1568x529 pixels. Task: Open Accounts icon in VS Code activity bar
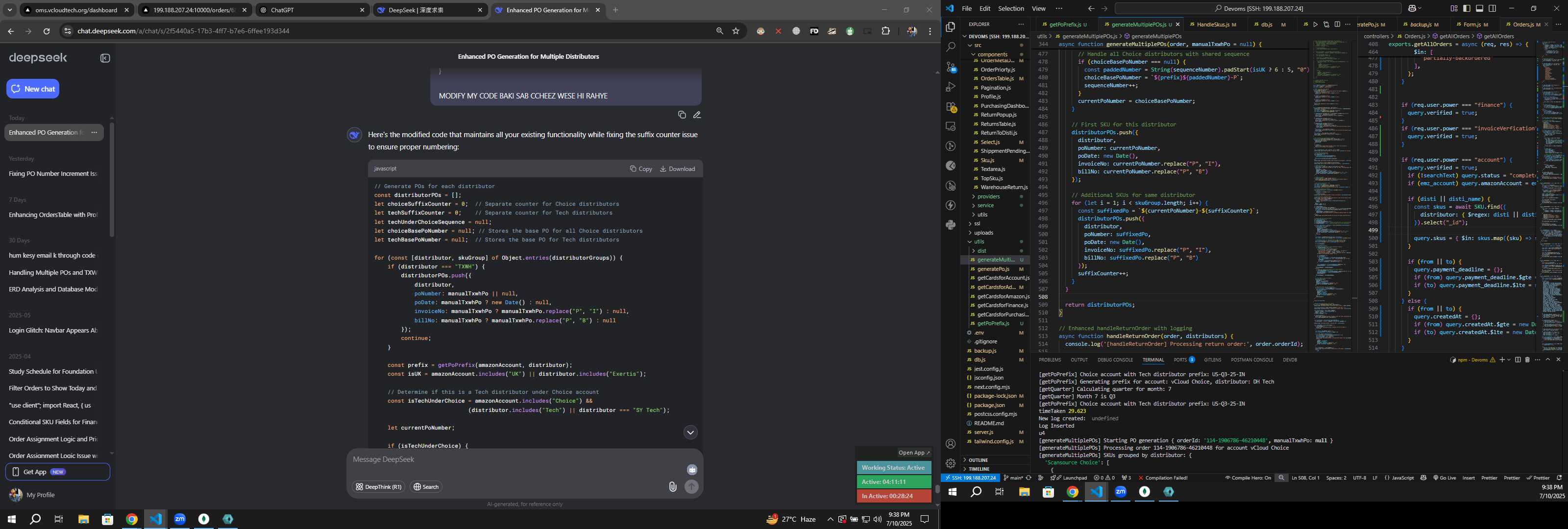click(950, 444)
